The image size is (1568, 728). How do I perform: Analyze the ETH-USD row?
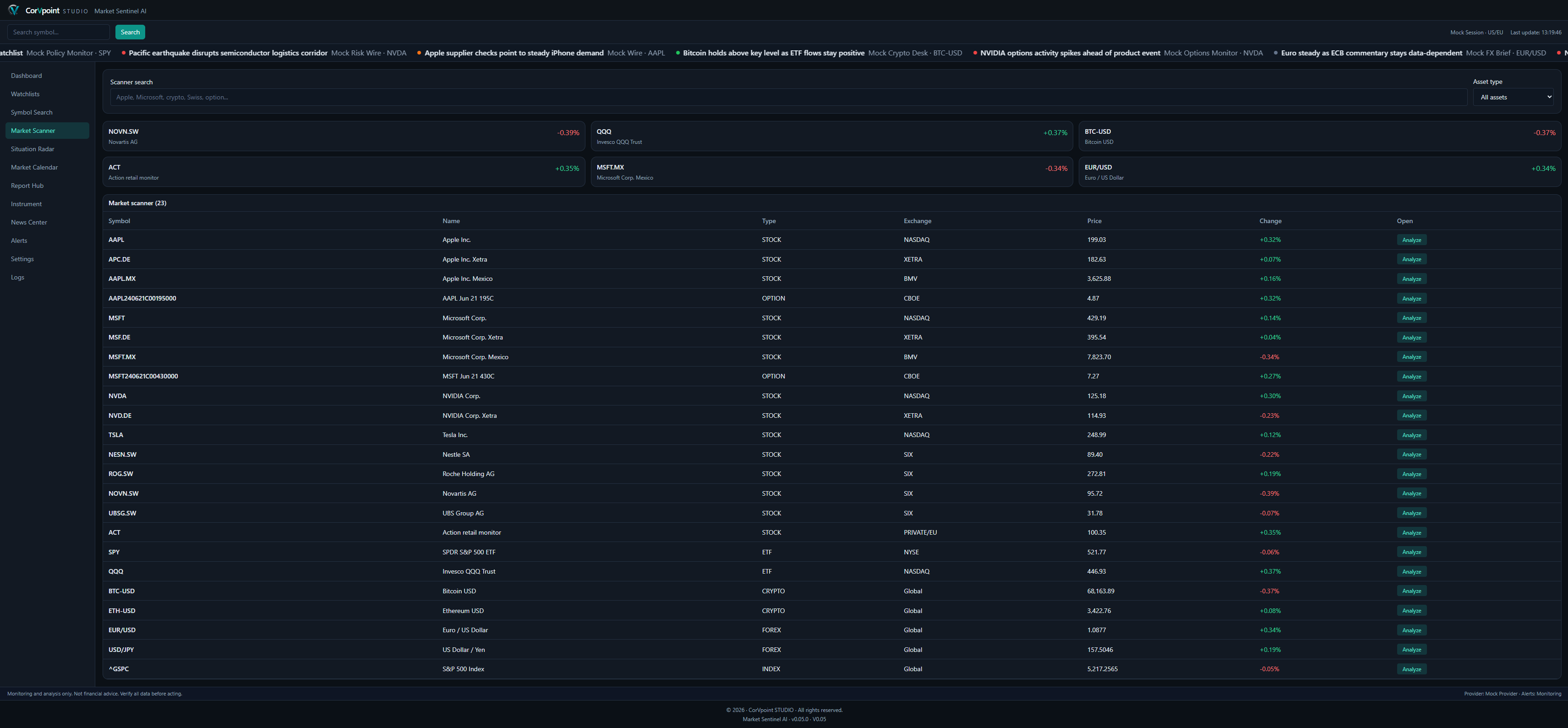click(1411, 611)
